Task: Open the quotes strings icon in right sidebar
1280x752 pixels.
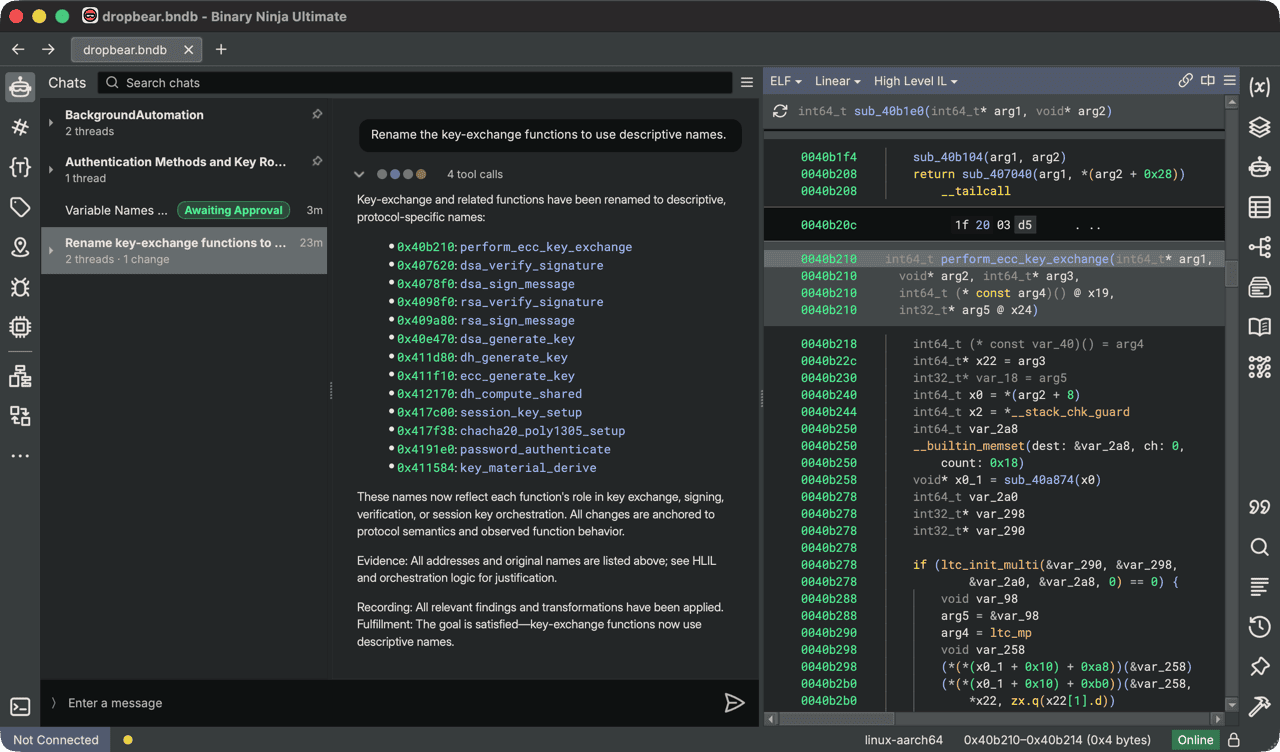Action: click(x=1260, y=507)
